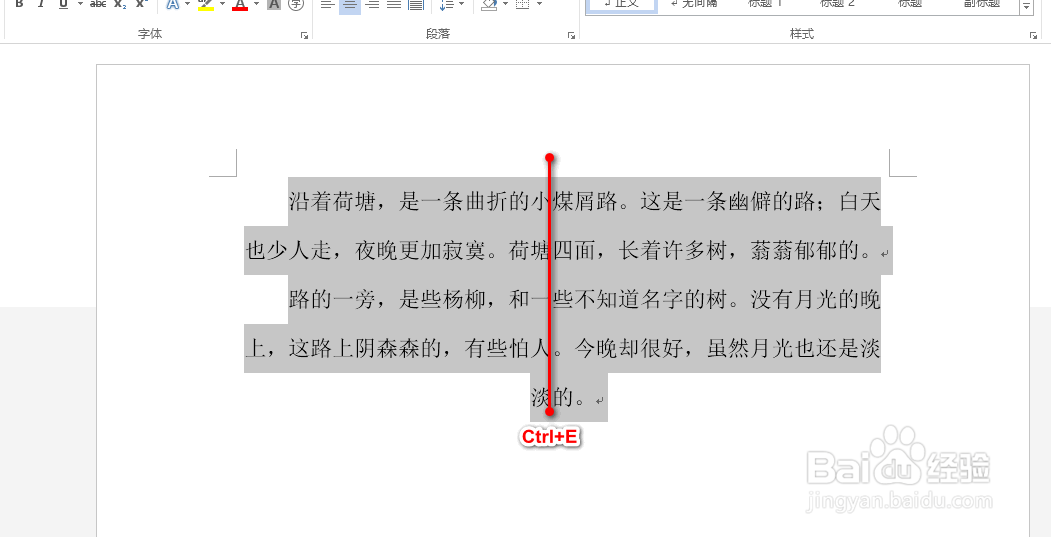
Task: Click the line starting 沿着荷塘
Action: (584, 201)
